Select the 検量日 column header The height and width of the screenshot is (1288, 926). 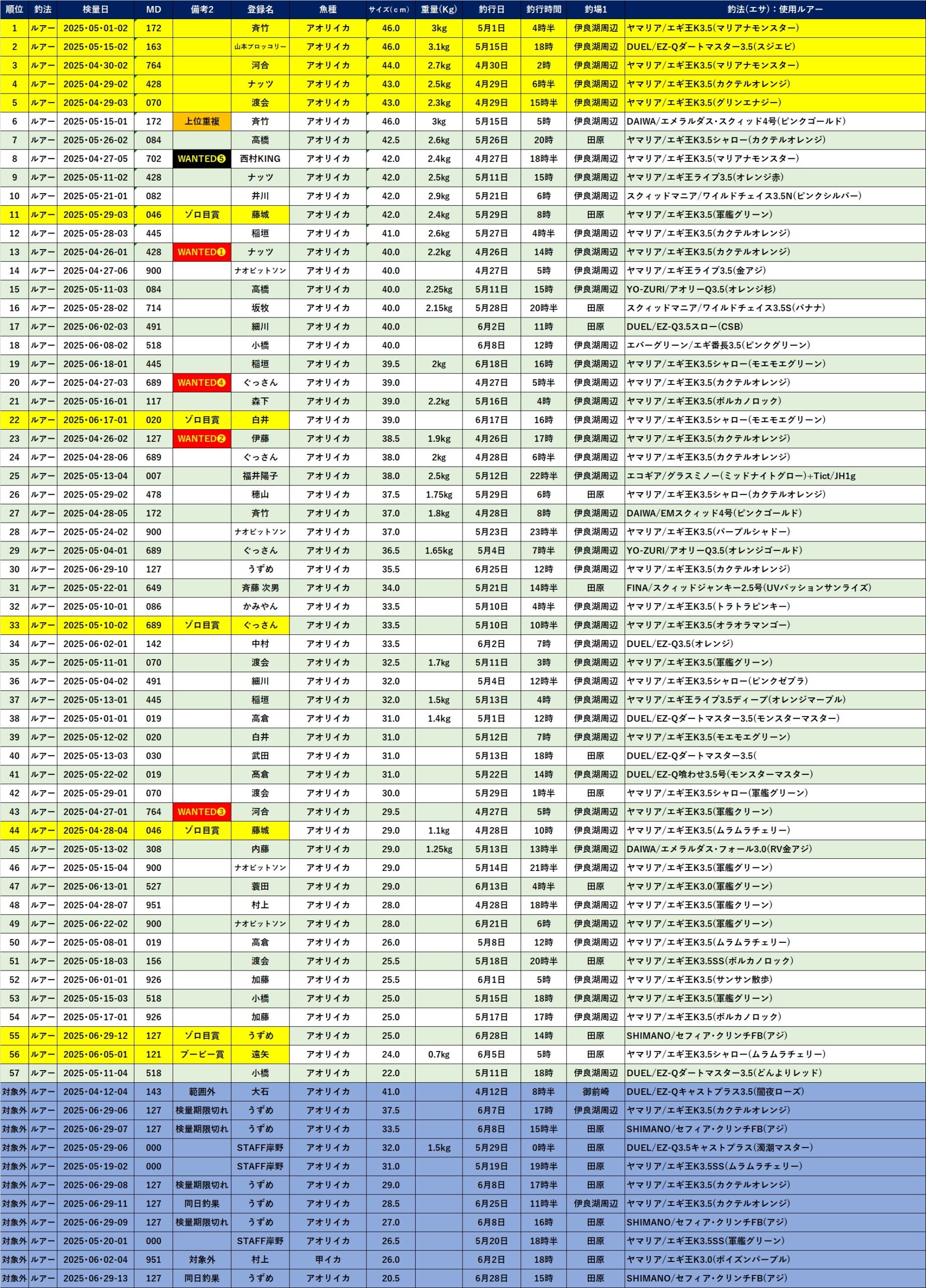point(96,10)
